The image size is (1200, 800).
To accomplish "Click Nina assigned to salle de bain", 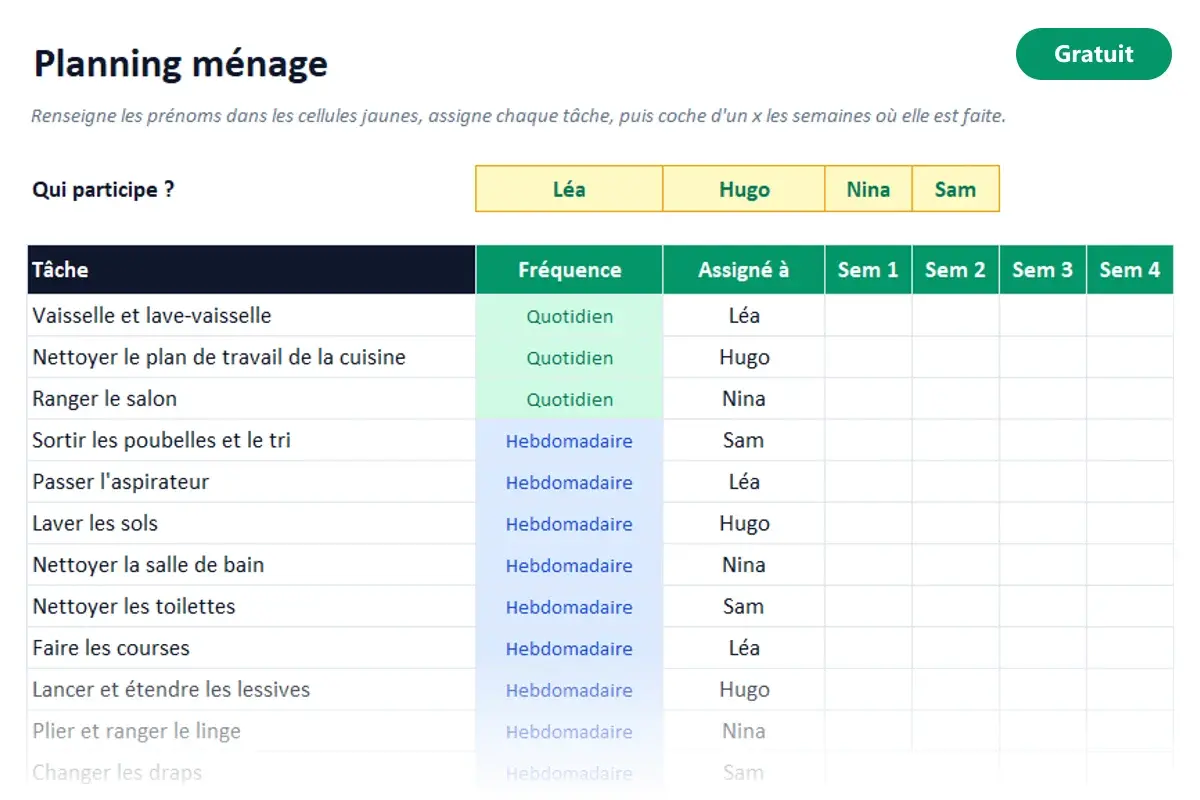I will [744, 565].
